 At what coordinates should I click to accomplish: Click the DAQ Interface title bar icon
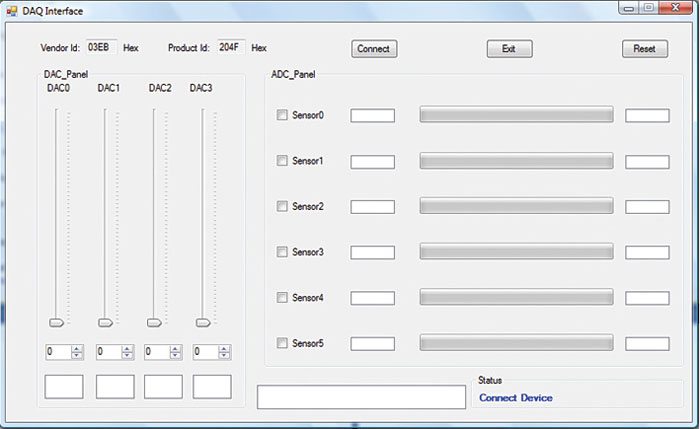click(12, 11)
